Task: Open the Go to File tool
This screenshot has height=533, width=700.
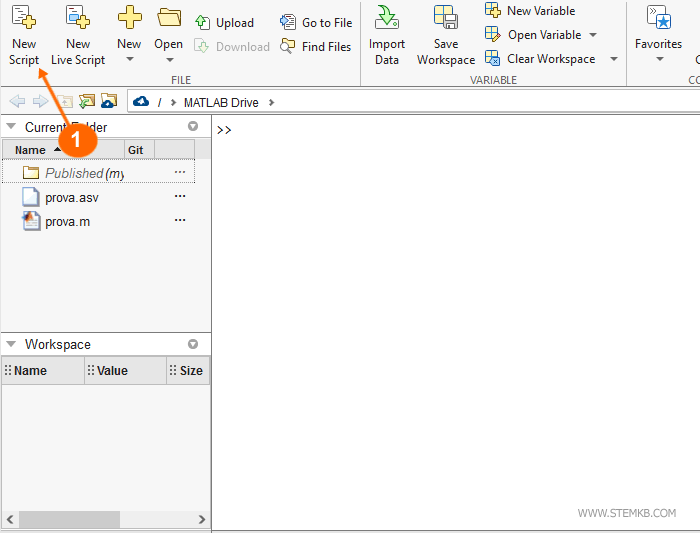Action: pyautogui.click(x=316, y=23)
